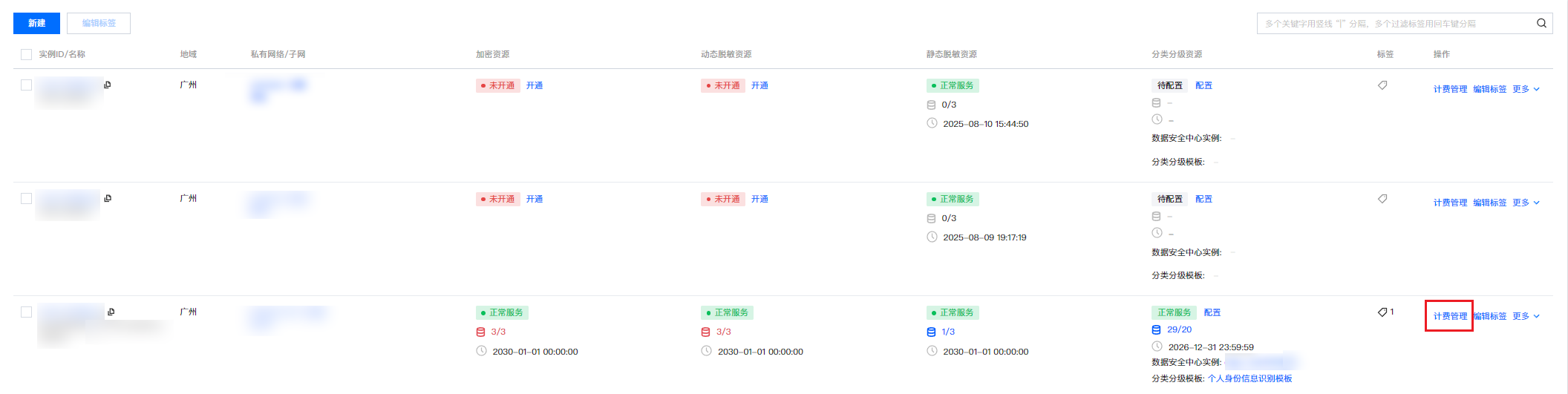Screen dimensions: 1568x394
Task: Click the tag icon in first row
Action: [1382, 85]
